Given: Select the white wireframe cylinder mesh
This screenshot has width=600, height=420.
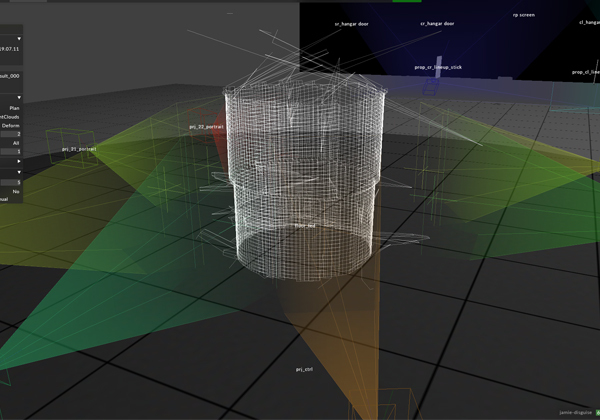Looking at the screenshot, I should pyautogui.click(x=303, y=170).
